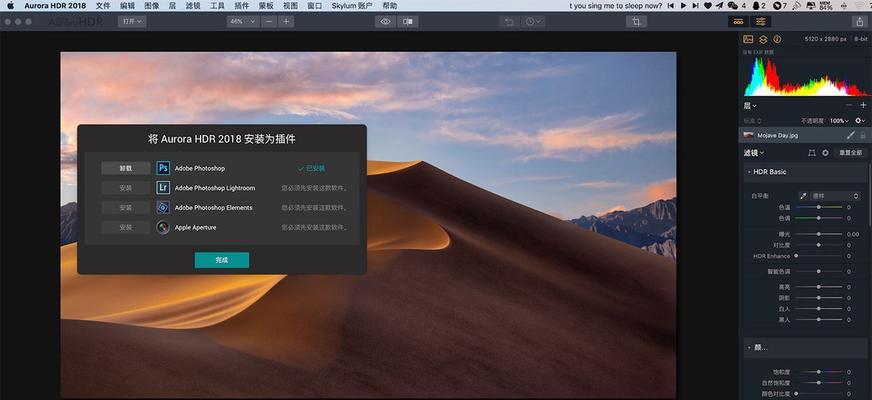Click the Adobe Photoshop Ps icon
The width and height of the screenshot is (872, 400).
pyautogui.click(x=163, y=168)
